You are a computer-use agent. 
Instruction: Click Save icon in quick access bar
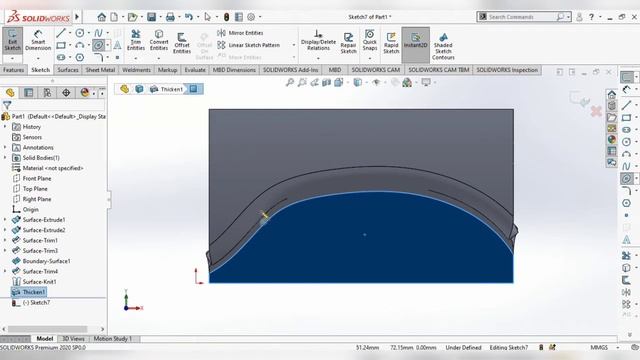[x=151, y=17]
